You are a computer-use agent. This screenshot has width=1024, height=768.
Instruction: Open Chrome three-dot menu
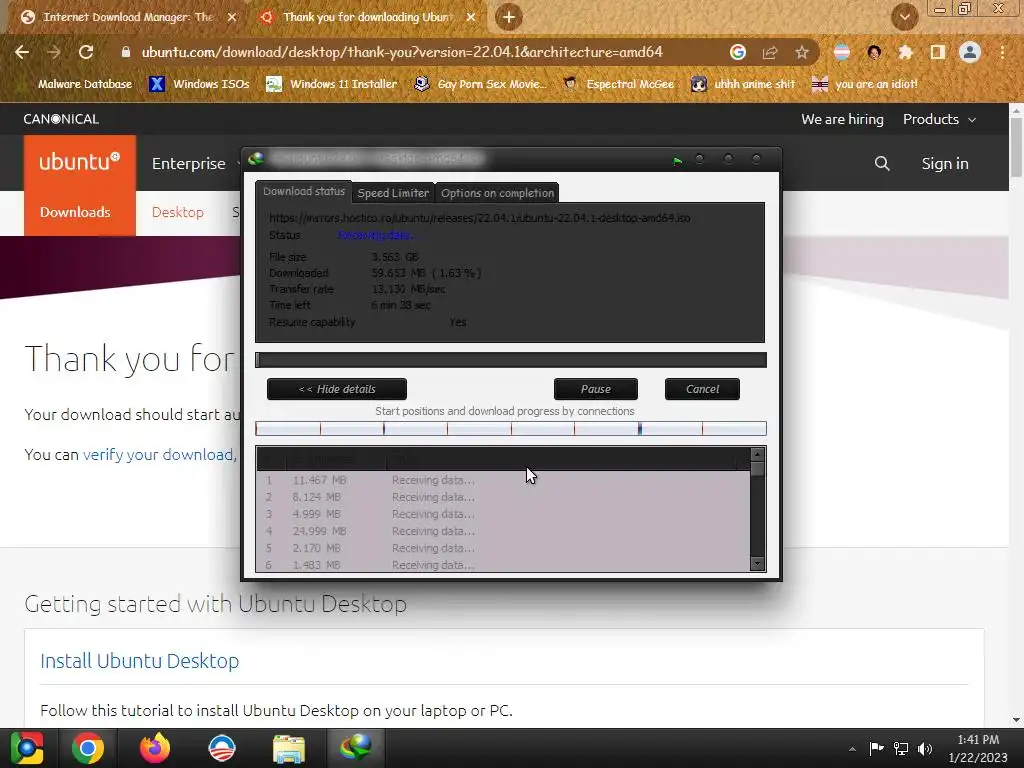coord(1002,52)
